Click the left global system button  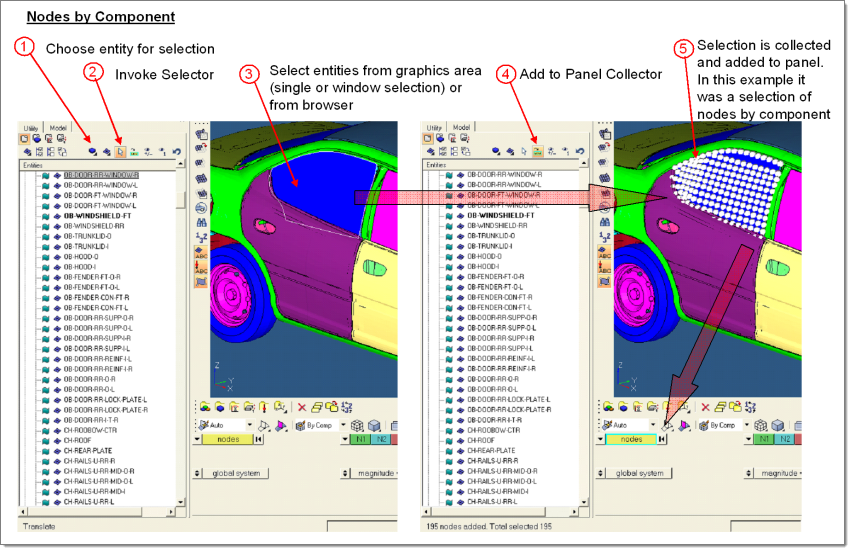(236, 473)
